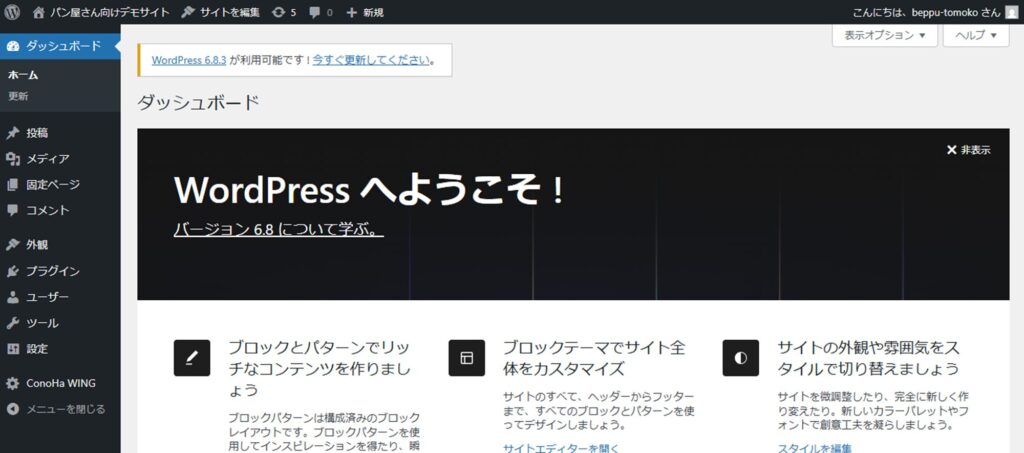The height and width of the screenshot is (453, 1024).
Task: Click the サイトを編集 label in admin bar
Action: [x=230, y=12]
